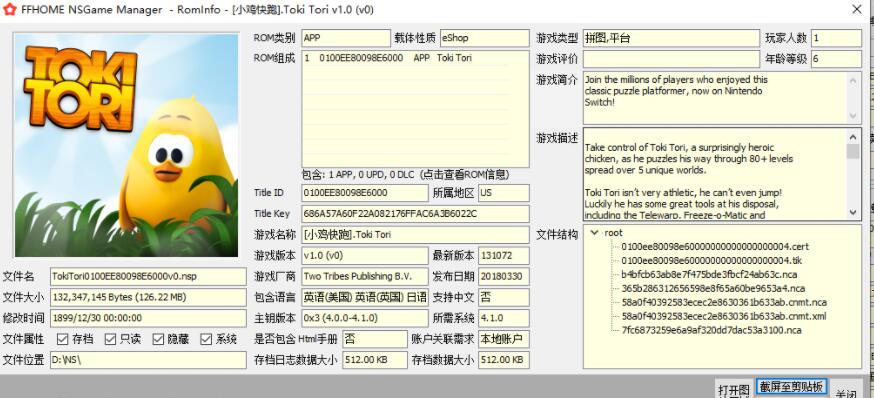Click the 截屏至剪贴板 screenshot button
The image size is (874, 398).
(792, 387)
